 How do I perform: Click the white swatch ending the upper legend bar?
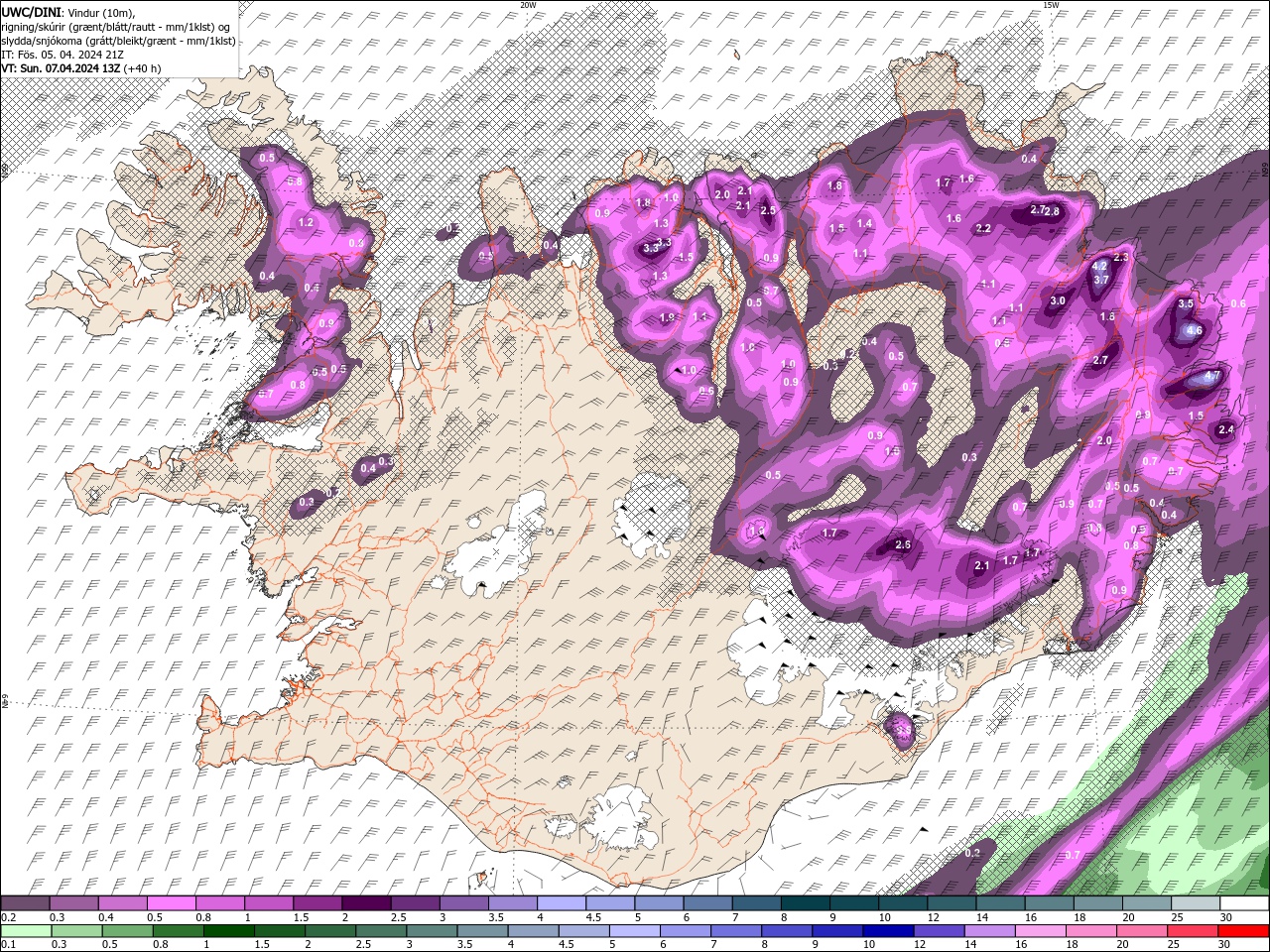coord(1244,903)
